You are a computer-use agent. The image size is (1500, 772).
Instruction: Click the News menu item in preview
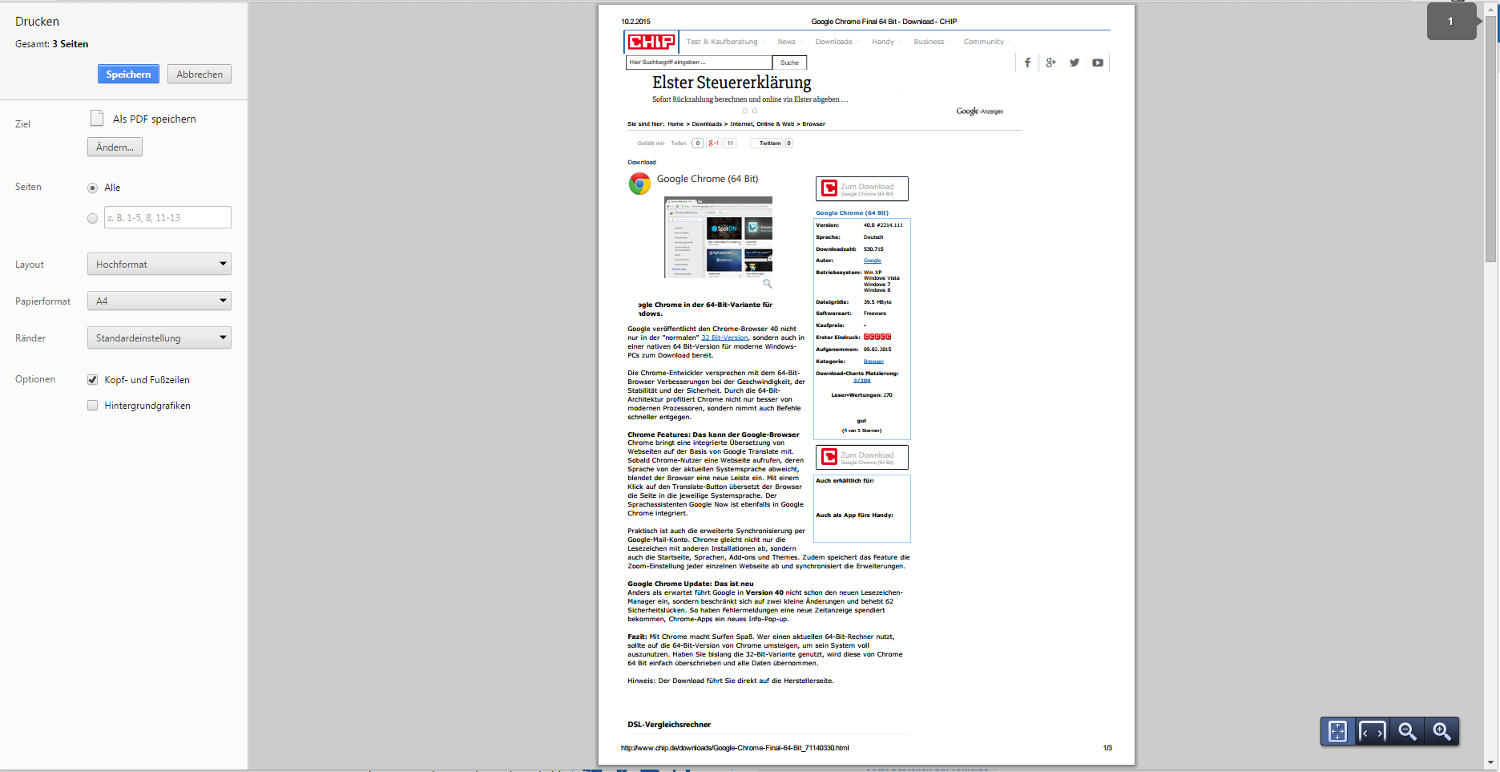point(786,42)
